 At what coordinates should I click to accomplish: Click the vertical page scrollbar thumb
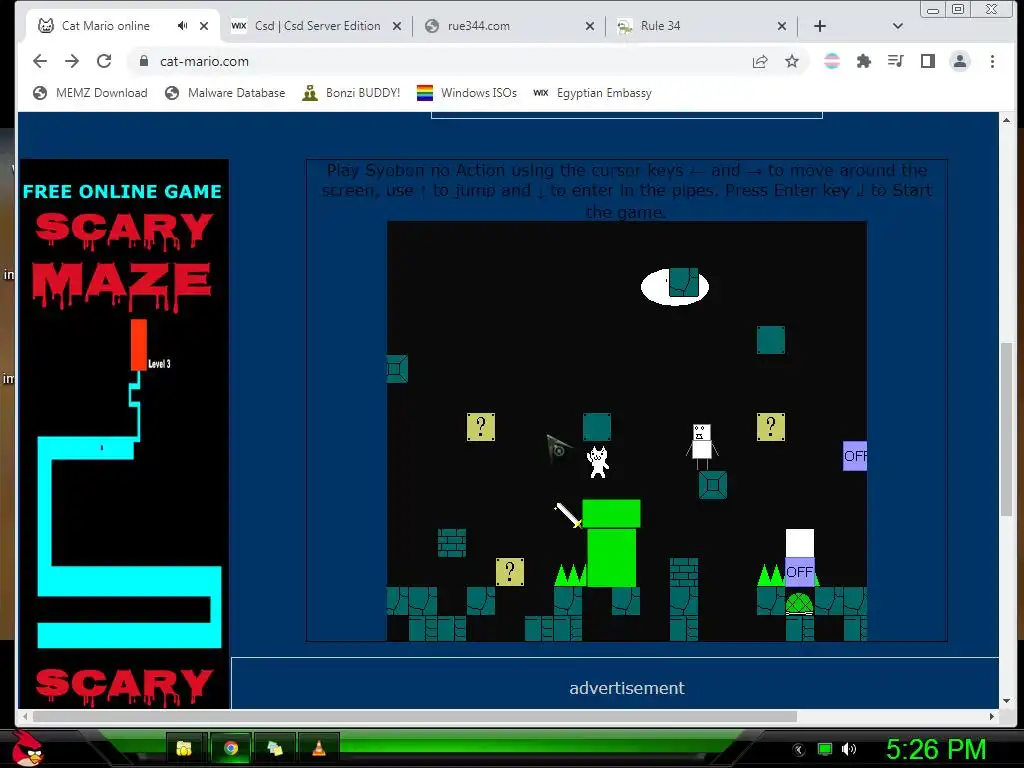(x=1006, y=429)
